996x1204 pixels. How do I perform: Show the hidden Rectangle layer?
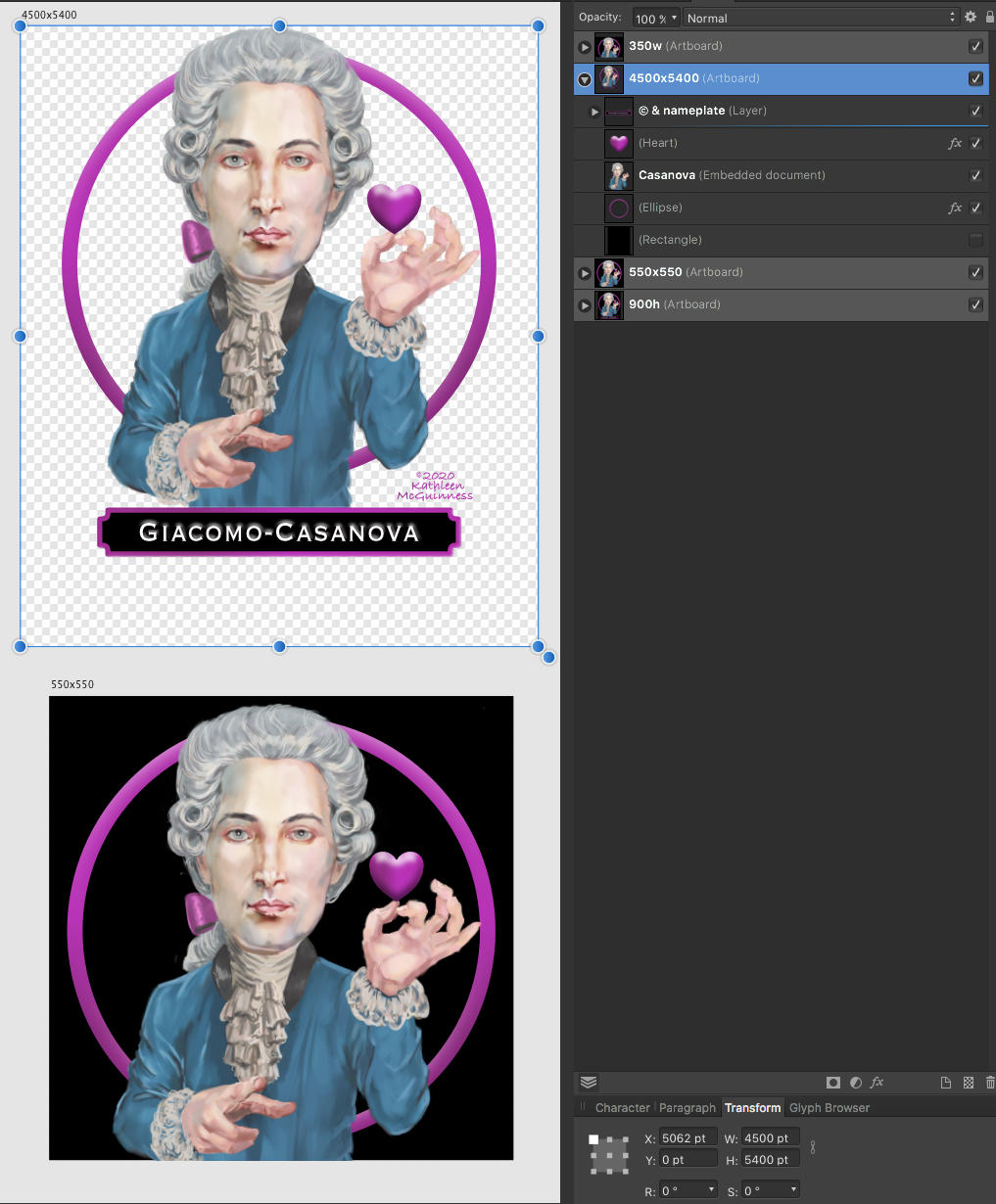click(x=975, y=240)
